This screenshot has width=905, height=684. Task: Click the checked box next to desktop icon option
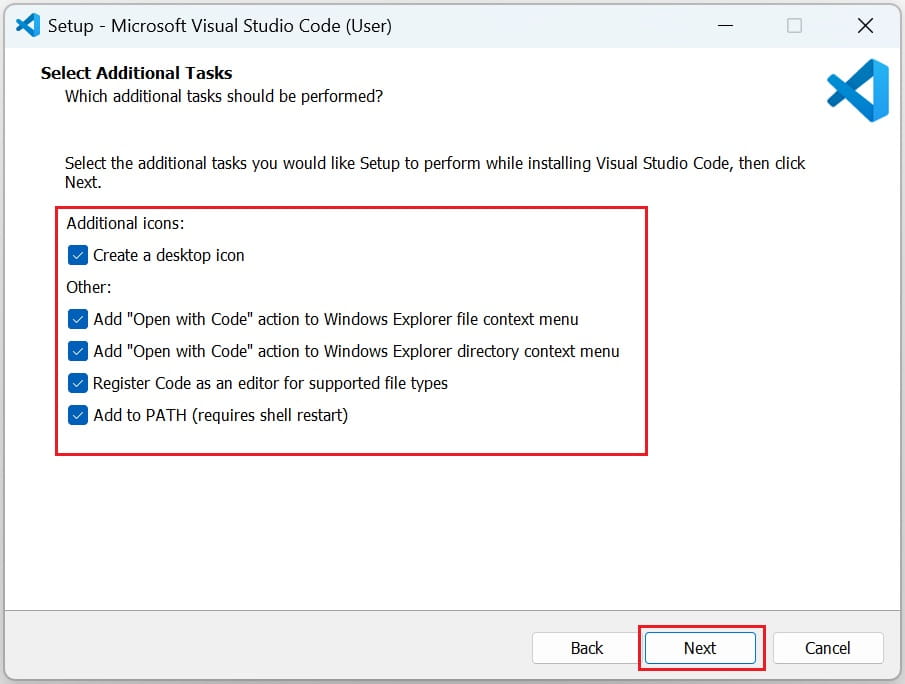click(x=78, y=255)
